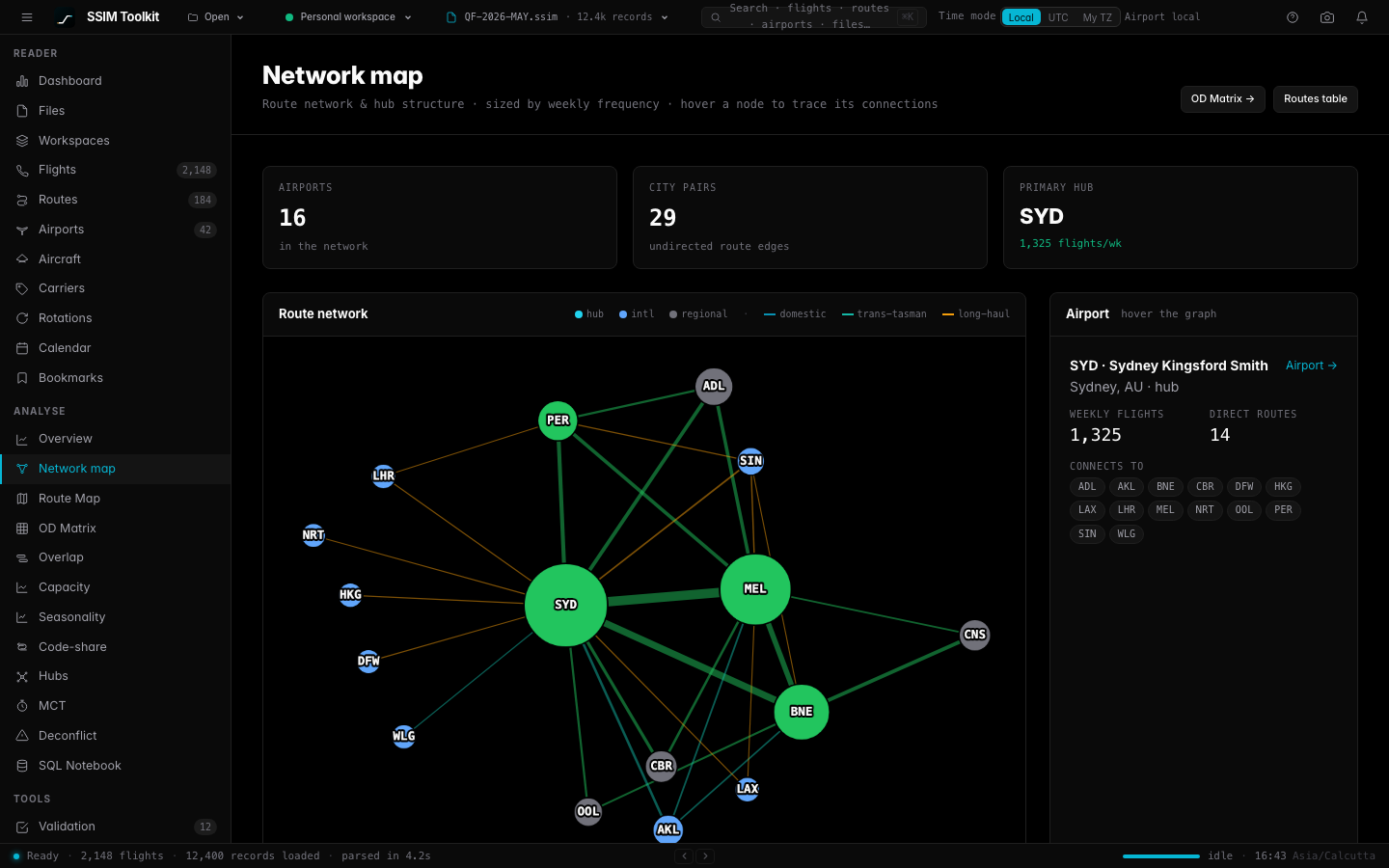The image size is (1389, 868).
Task: Switch time mode to UTC
Action: 1058,17
